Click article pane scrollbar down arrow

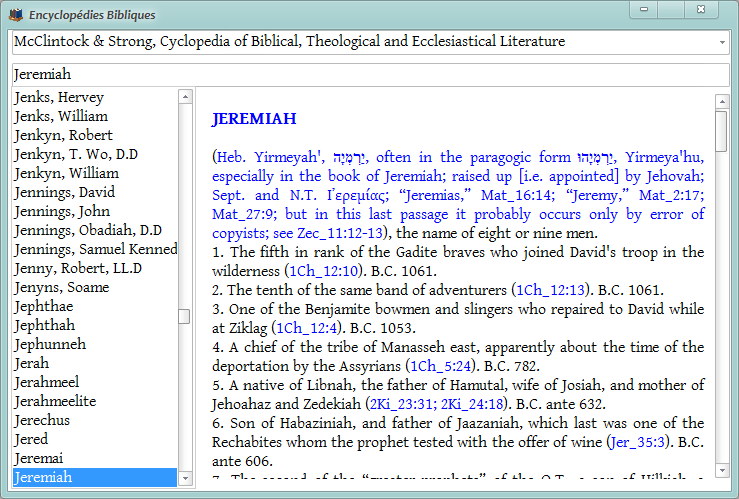coord(722,470)
